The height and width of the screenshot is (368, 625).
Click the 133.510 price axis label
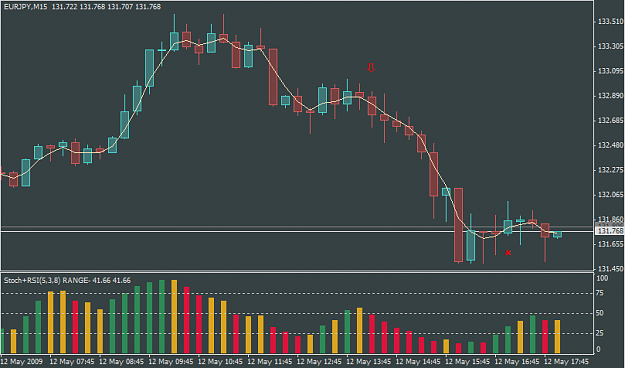click(x=610, y=22)
